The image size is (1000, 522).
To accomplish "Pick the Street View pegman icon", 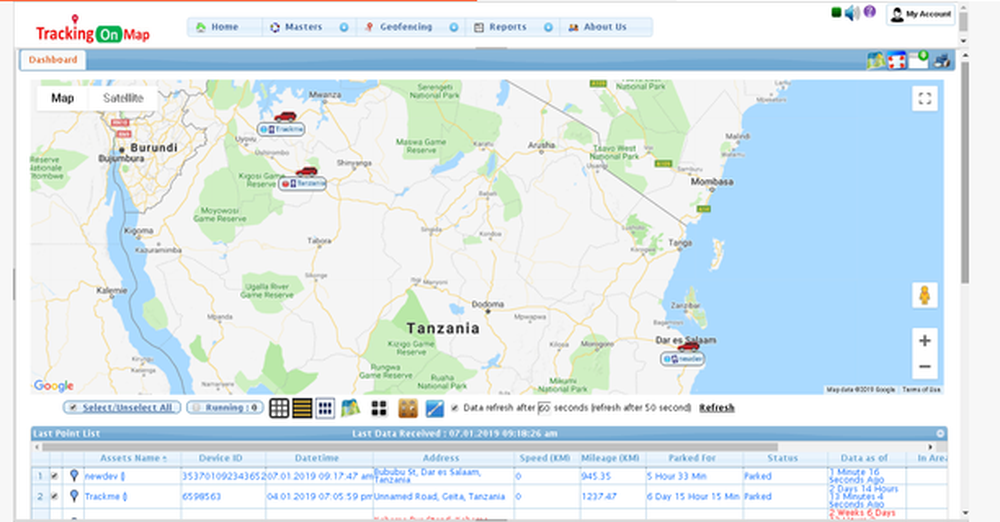I will click(x=924, y=295).
